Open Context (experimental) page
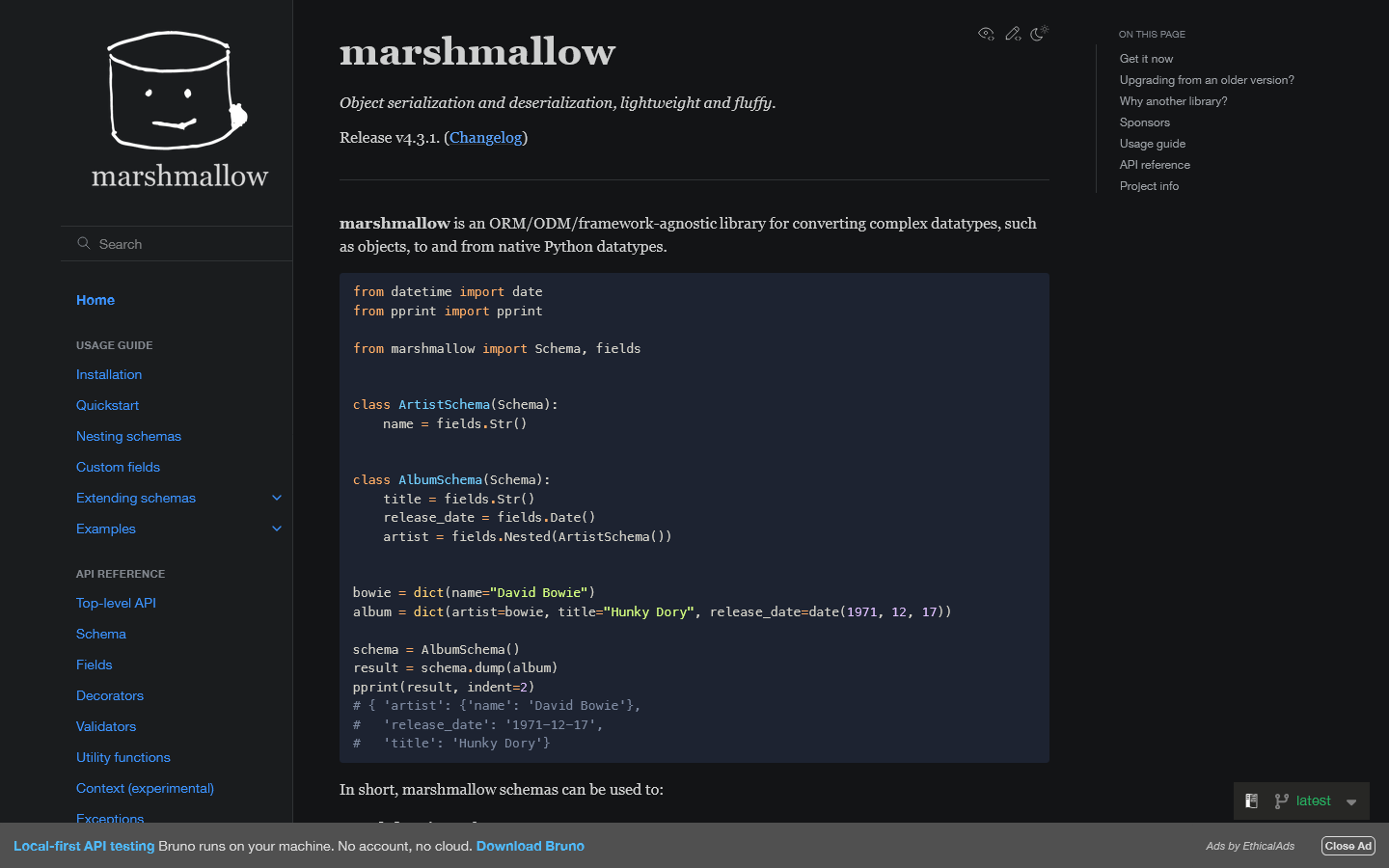The height and width of the screenshot is (868, 1389). [x=145, y=788]
